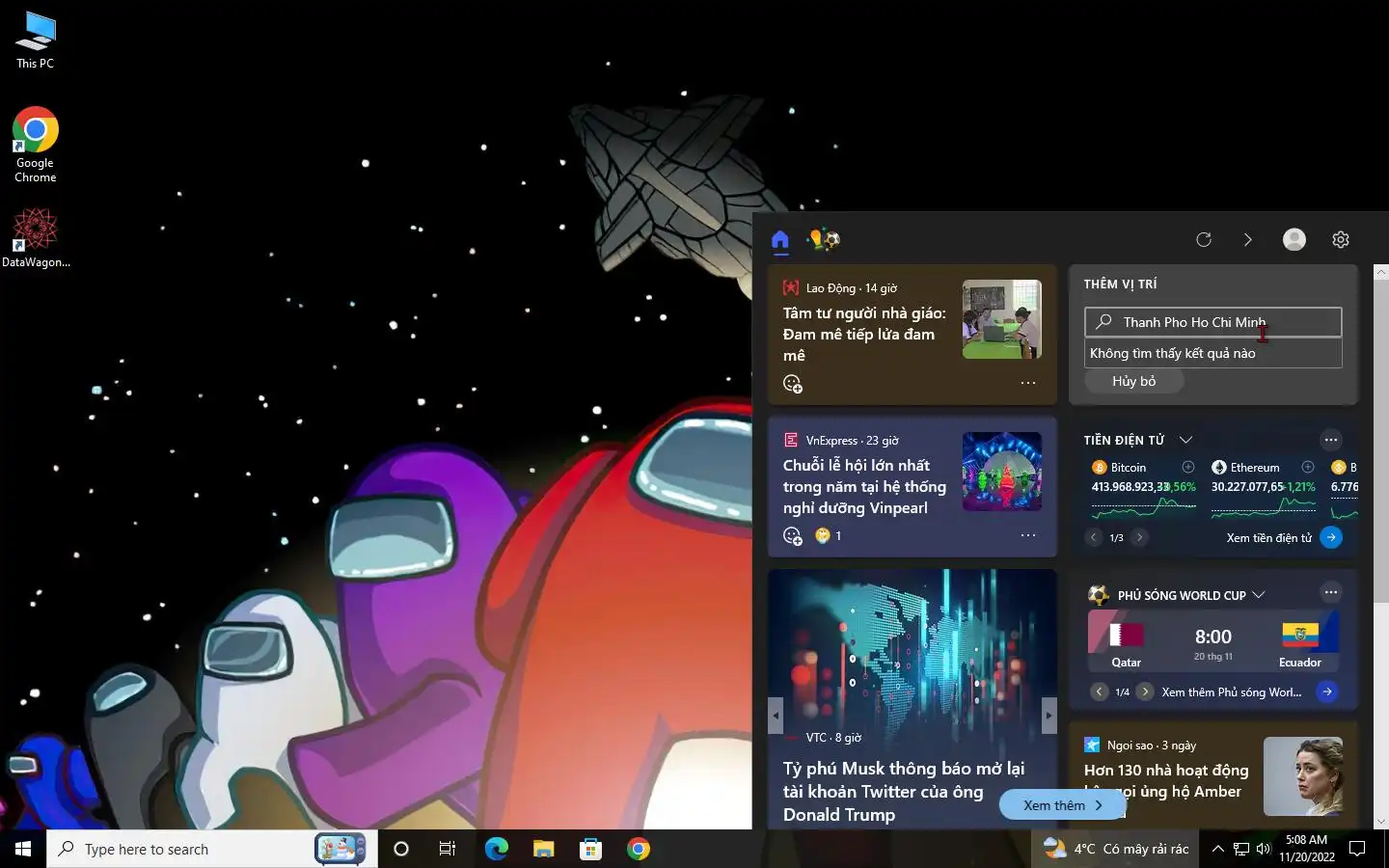Open the Bitcoin price entry
Image resolution: width=1389 pixels, height=868 pixels.
pyautogui.click(x=1143, y=489)
